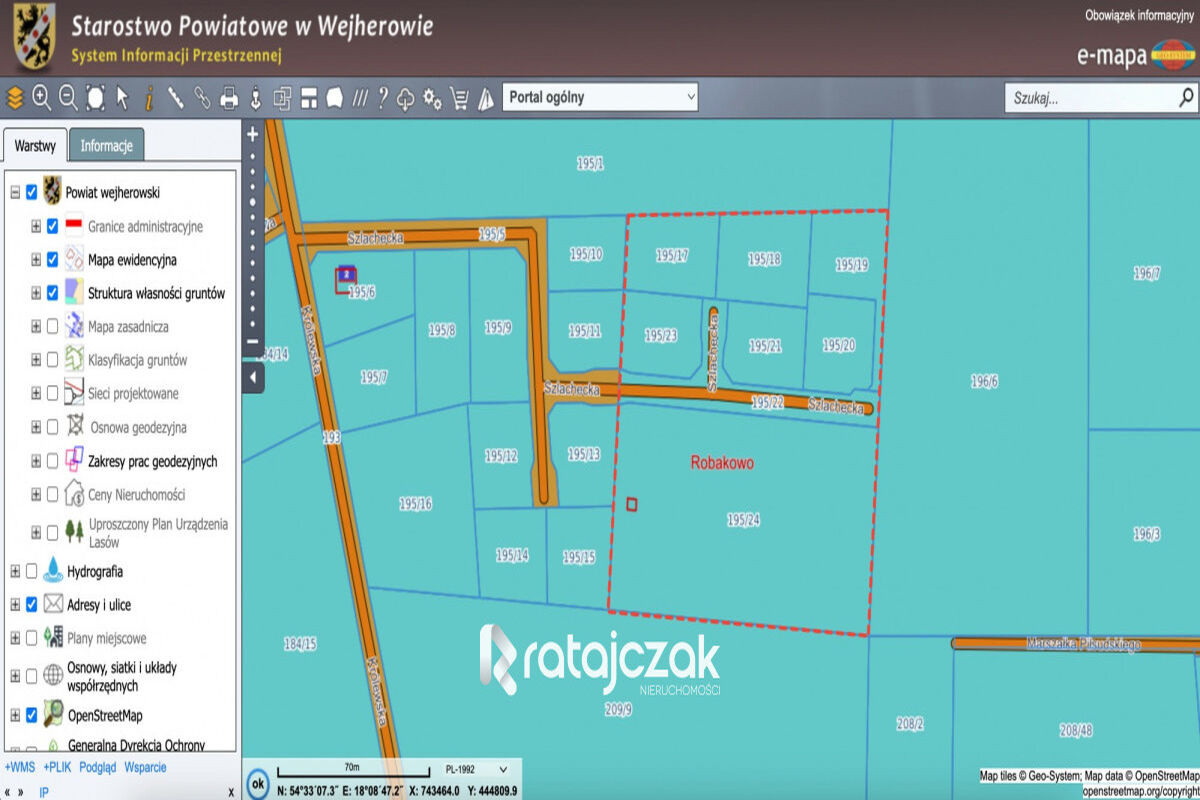Click the triple slash hatch icon
The height and width of the screenshot is (800, 1200).
[360, 98]
